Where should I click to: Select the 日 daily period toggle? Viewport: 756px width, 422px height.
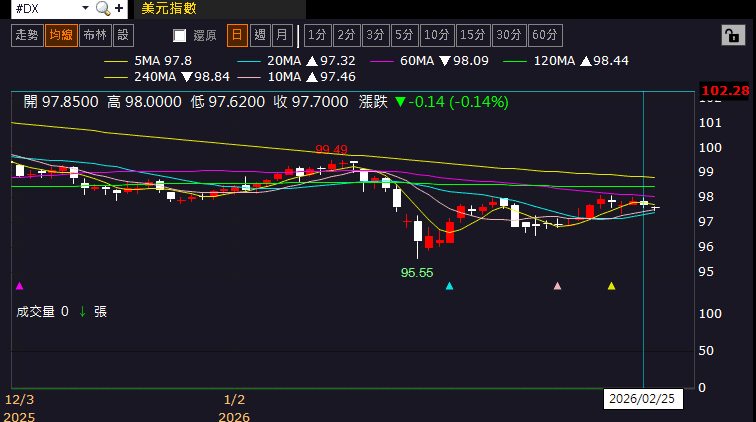click(237, 35)
